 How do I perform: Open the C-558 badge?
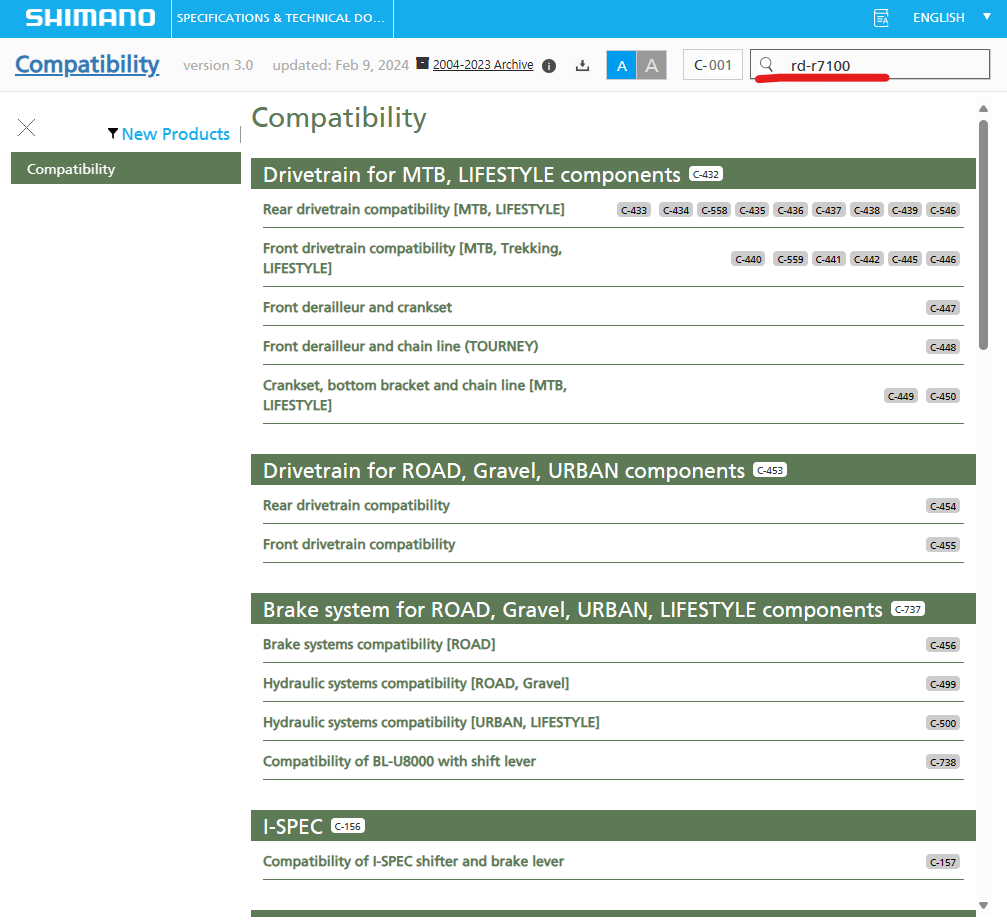click(714, 210)
